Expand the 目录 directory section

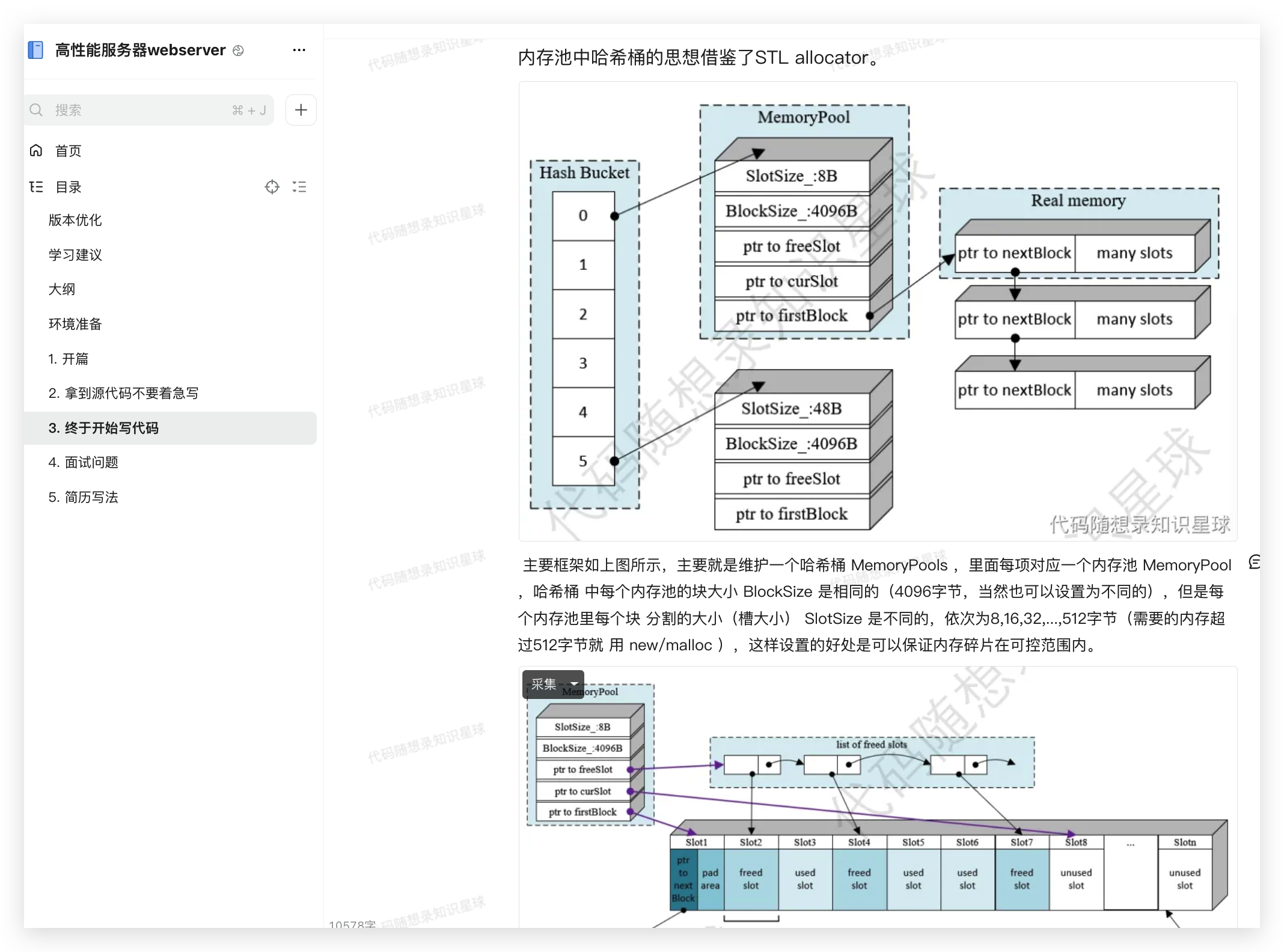point(68,186)
